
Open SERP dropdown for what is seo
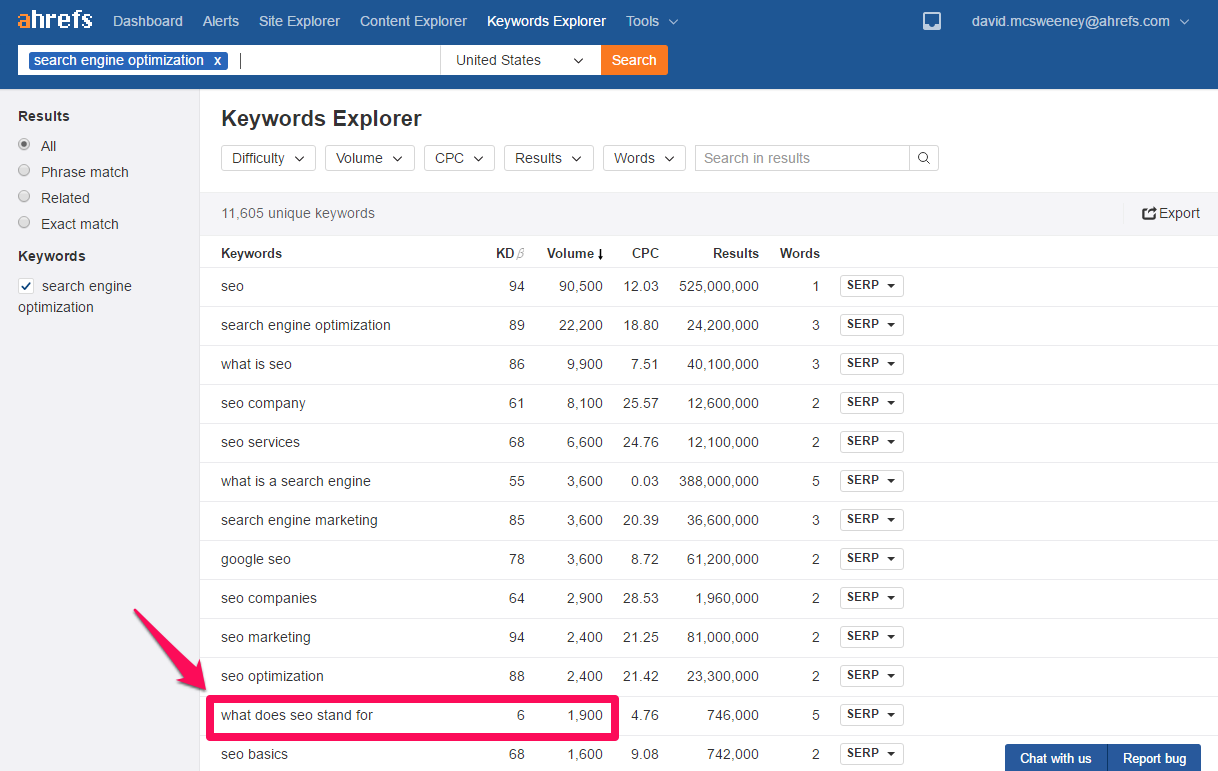click(871, 364)
